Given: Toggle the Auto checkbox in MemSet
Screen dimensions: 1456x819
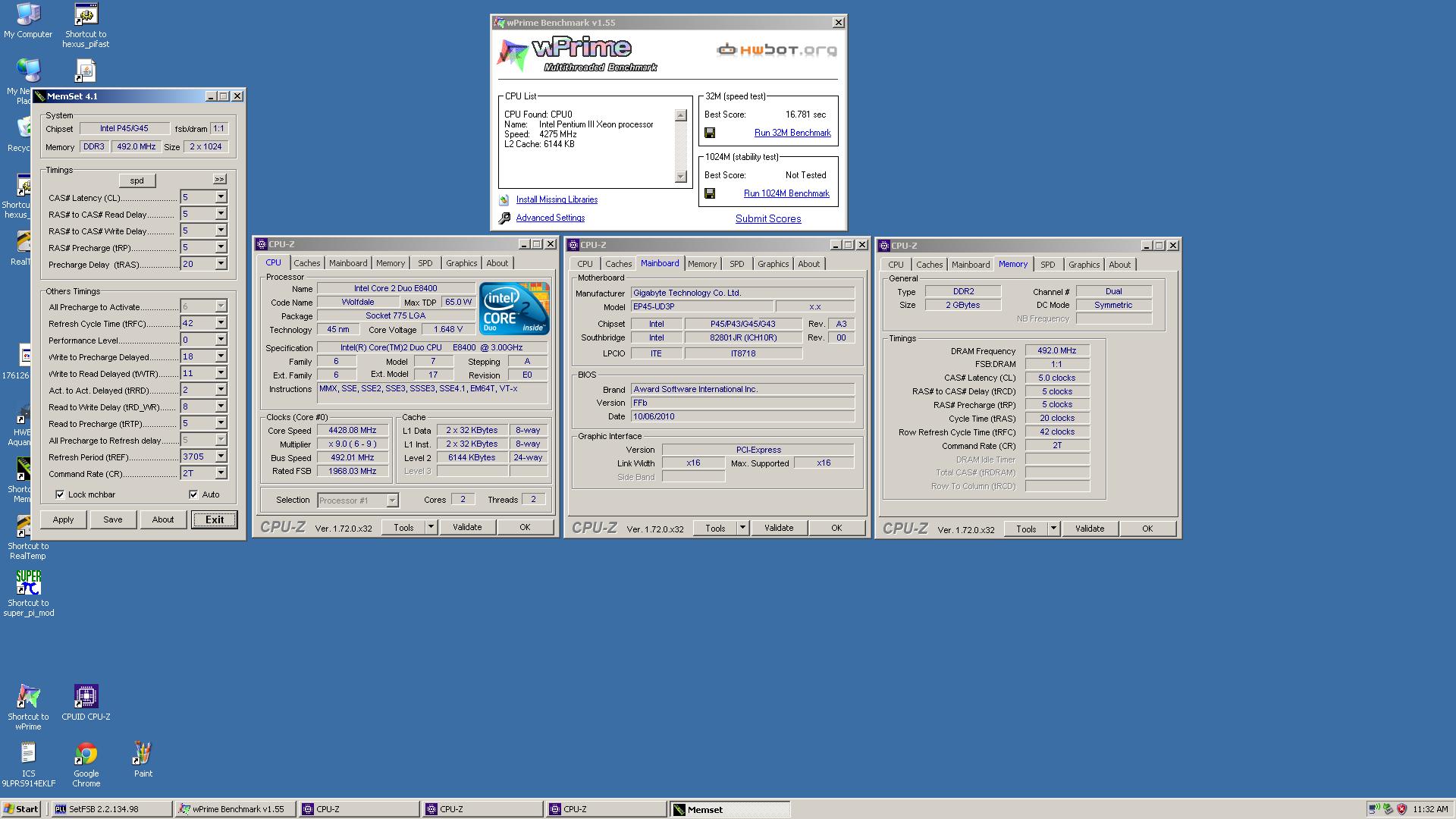Looking at the screenshot, I should coord(193,494).
